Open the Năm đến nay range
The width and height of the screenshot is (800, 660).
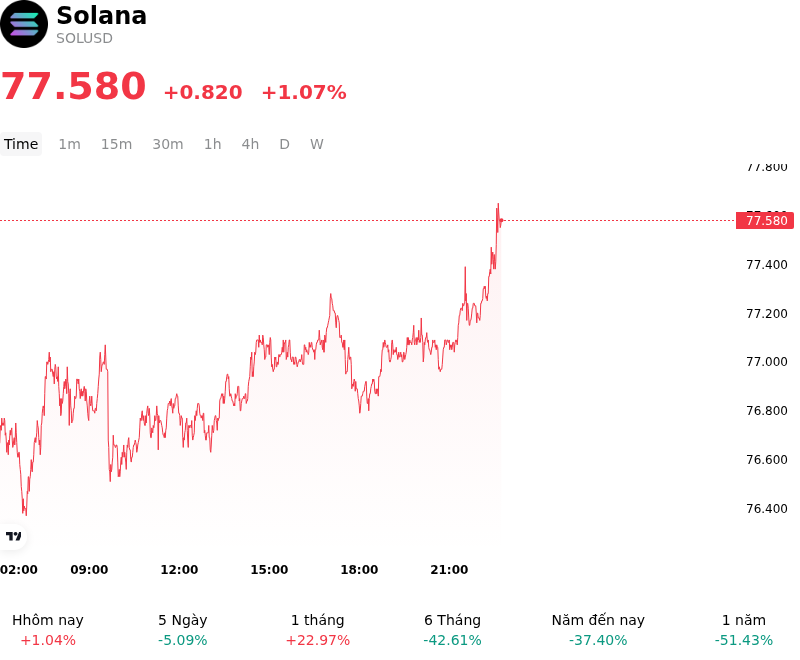[x=598, y=630]
